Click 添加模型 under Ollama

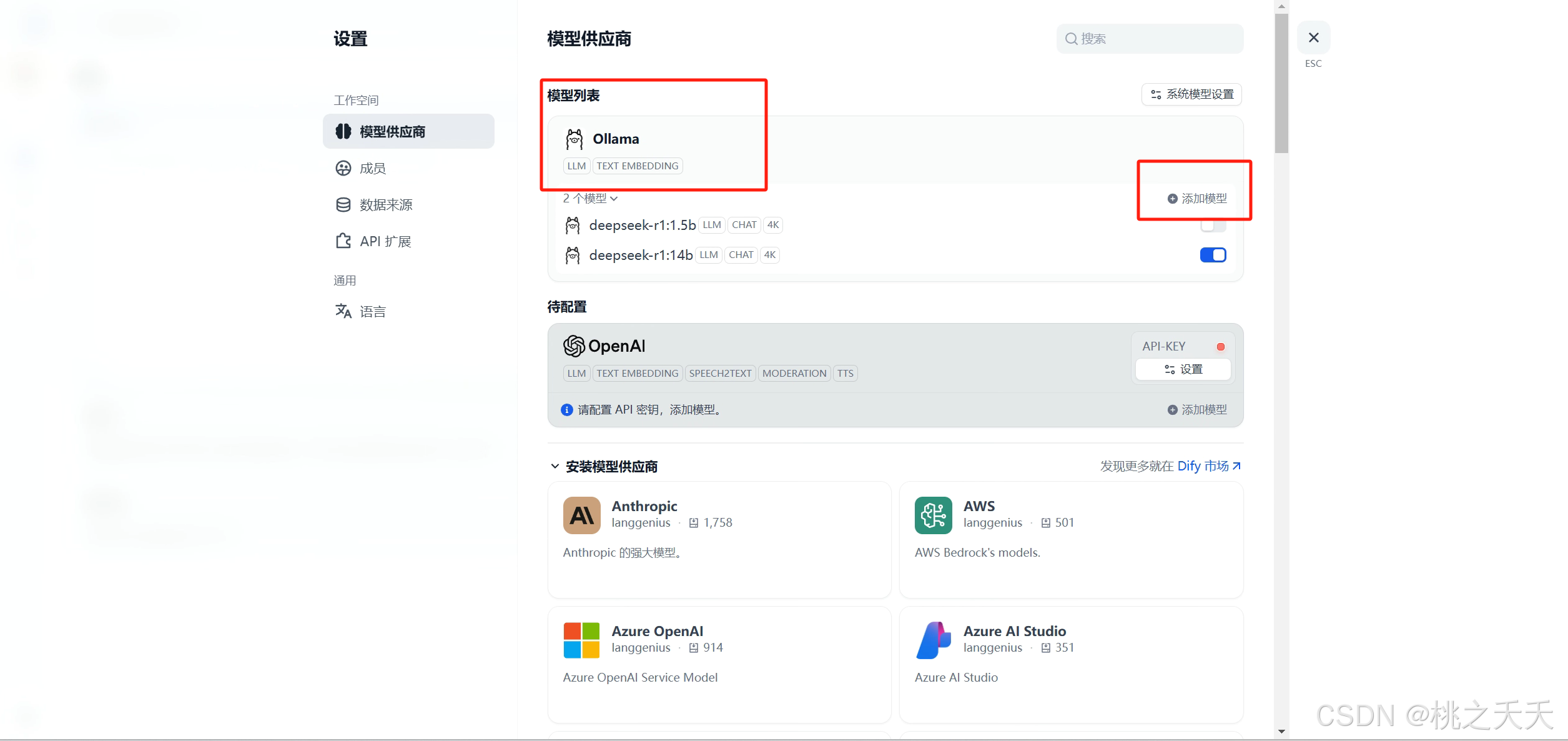(1197, 199)
